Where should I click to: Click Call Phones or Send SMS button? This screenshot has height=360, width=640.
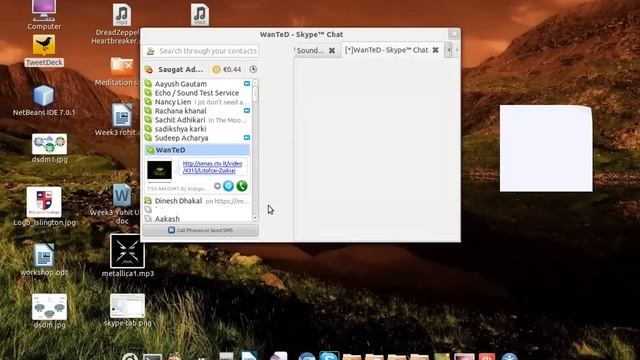200,230
